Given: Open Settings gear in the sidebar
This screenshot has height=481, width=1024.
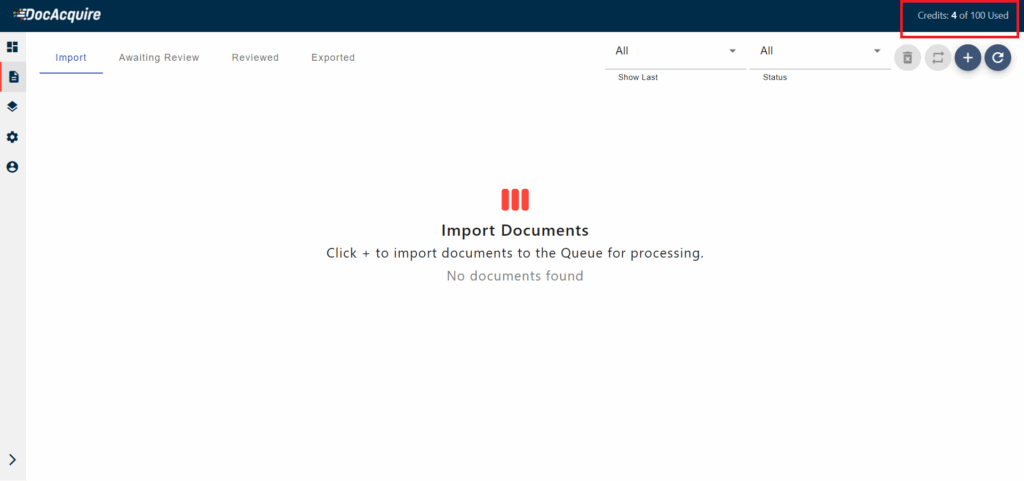Looking at the screenshot, I should coord(12,137).
